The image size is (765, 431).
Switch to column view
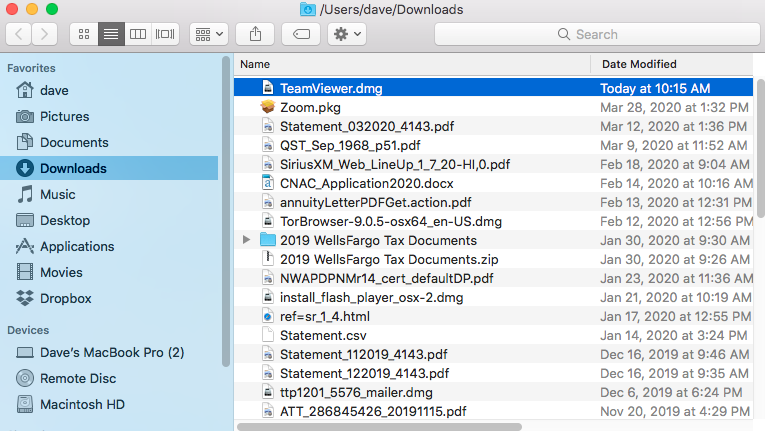click(x=138, y=34)
